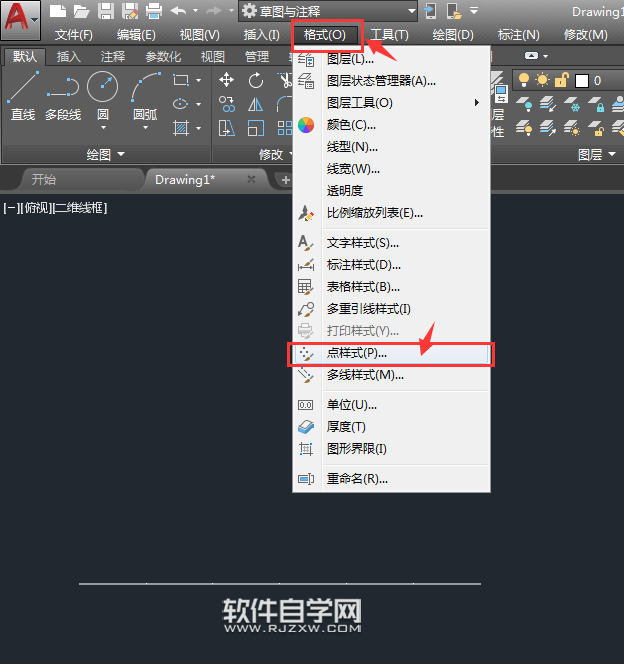Select the Rectangle tool icon
The height and width of the screenshot is (664, 624).
pos(181,80)
